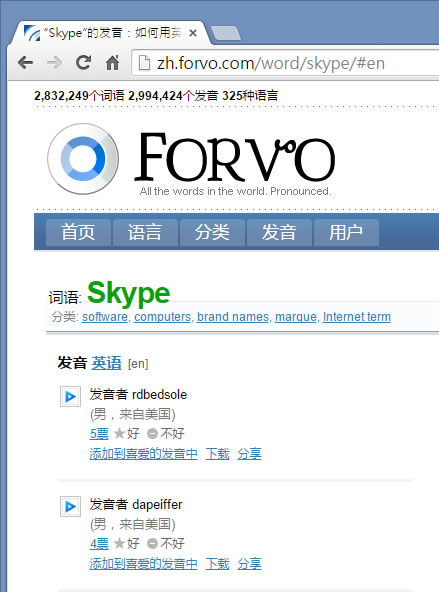The width and height of the screenshot is (439, 592).
Task: Click the 'All the words in the world' tagline
Action: coord(236,191)
